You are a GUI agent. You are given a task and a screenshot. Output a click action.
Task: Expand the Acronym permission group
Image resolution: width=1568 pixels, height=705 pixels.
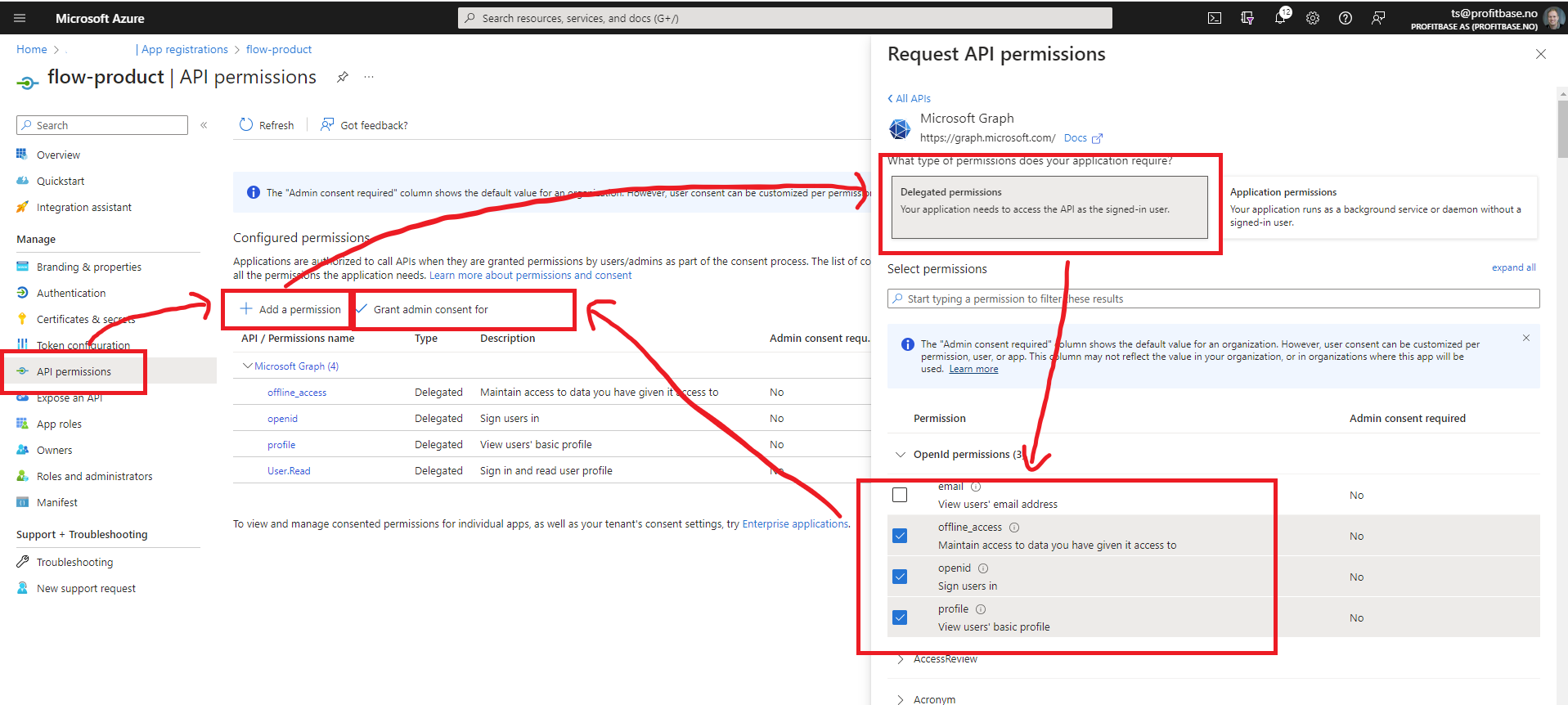coord(901,699)
